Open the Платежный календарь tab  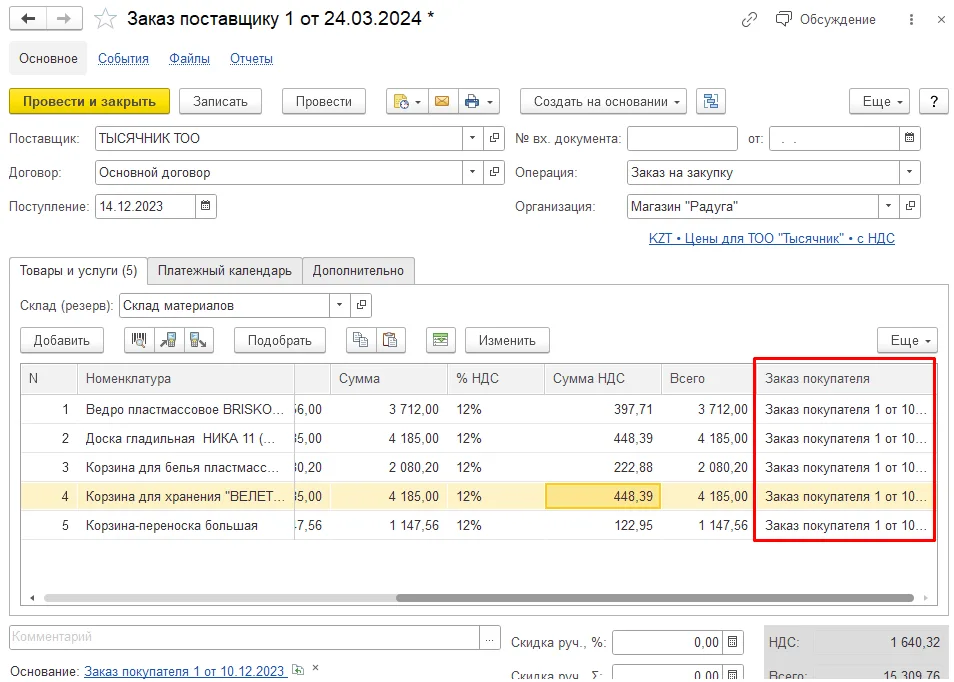225,271
